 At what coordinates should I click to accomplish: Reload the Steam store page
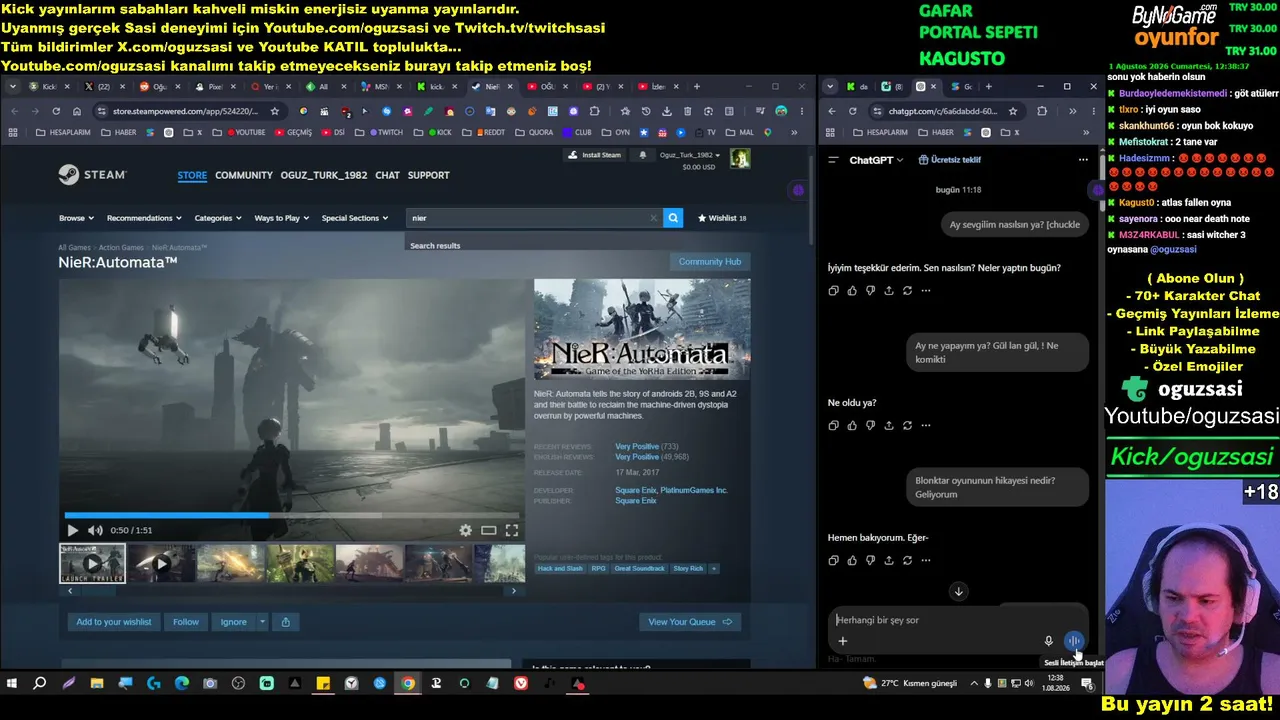[x=56, y=111]
